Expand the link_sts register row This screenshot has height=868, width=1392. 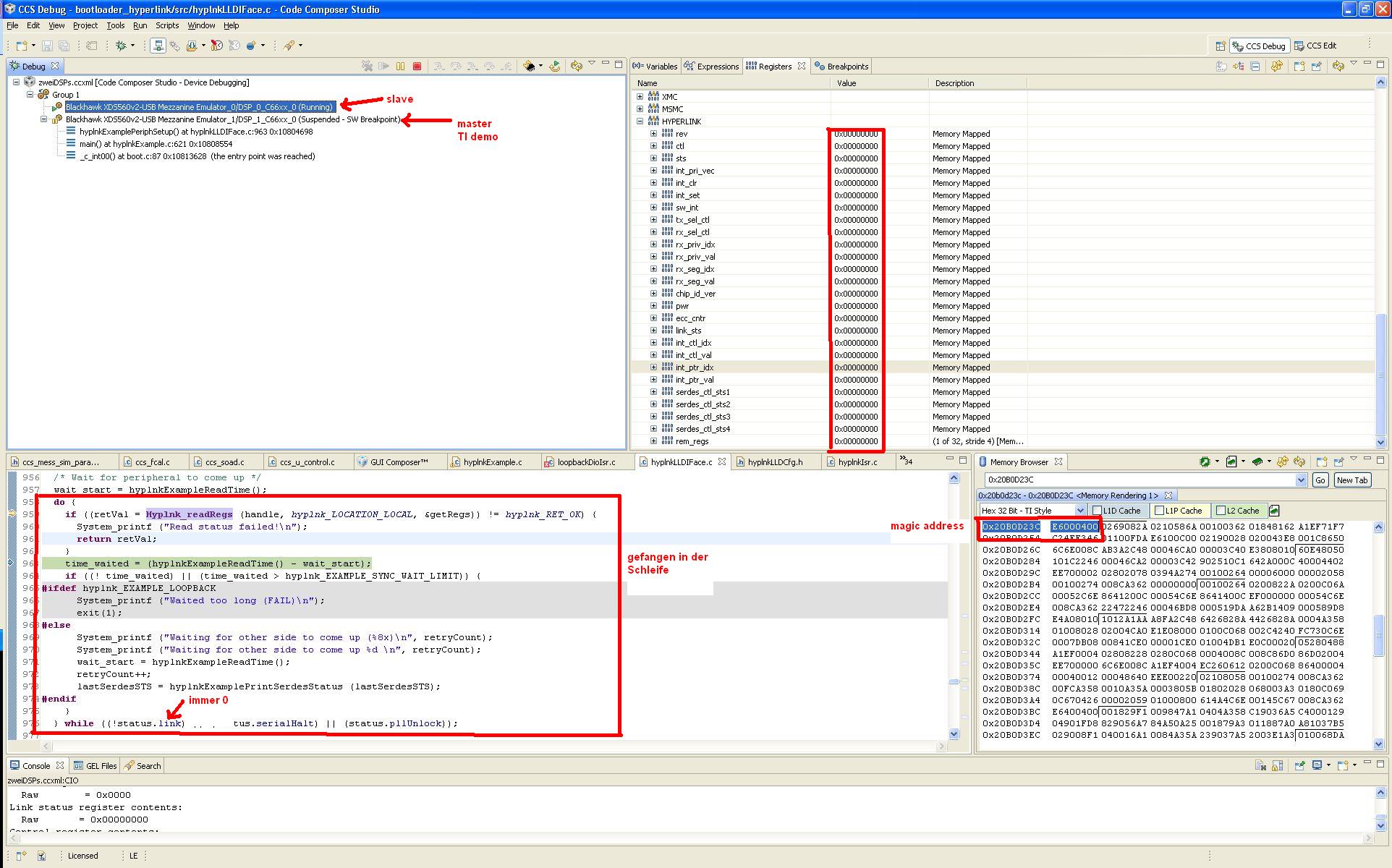click(653, 331)
